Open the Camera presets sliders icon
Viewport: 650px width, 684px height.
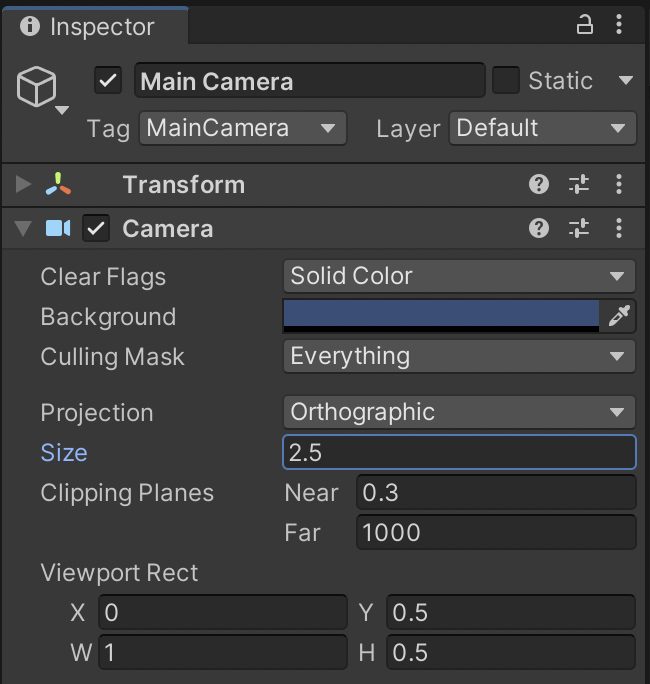(579, 229)
